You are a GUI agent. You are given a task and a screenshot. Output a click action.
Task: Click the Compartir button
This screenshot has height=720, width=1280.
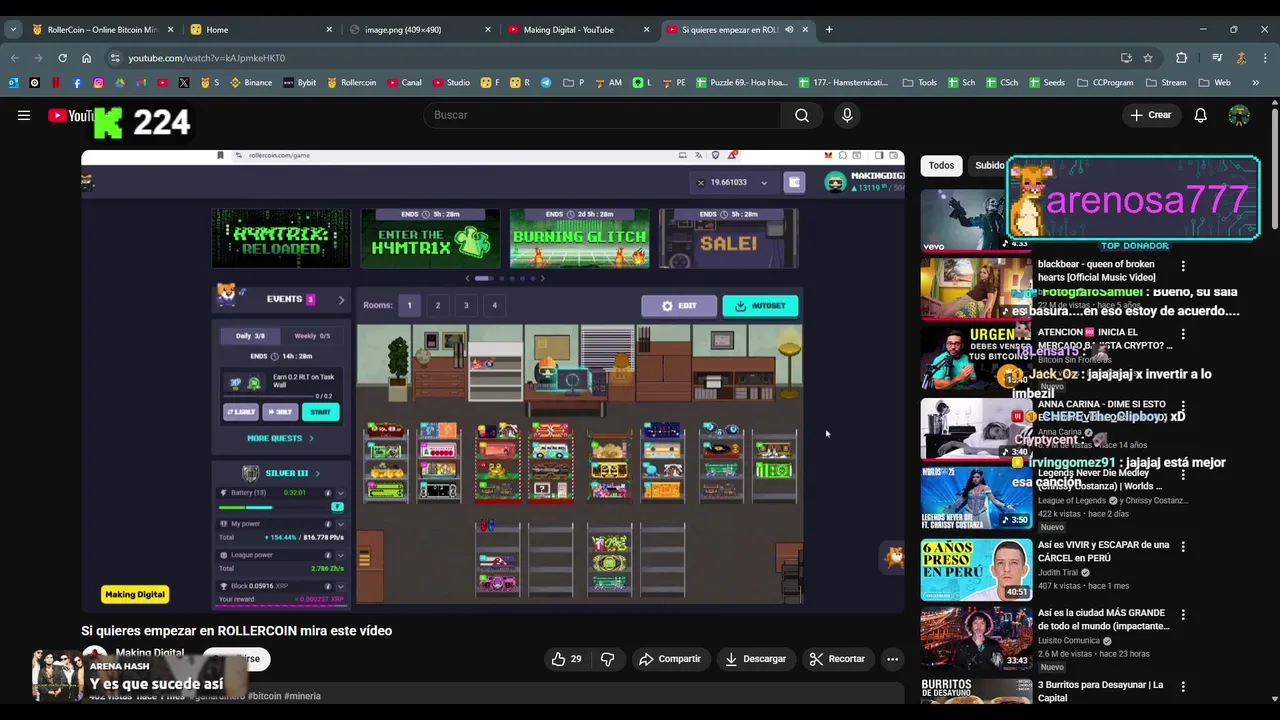pos(670,659)
